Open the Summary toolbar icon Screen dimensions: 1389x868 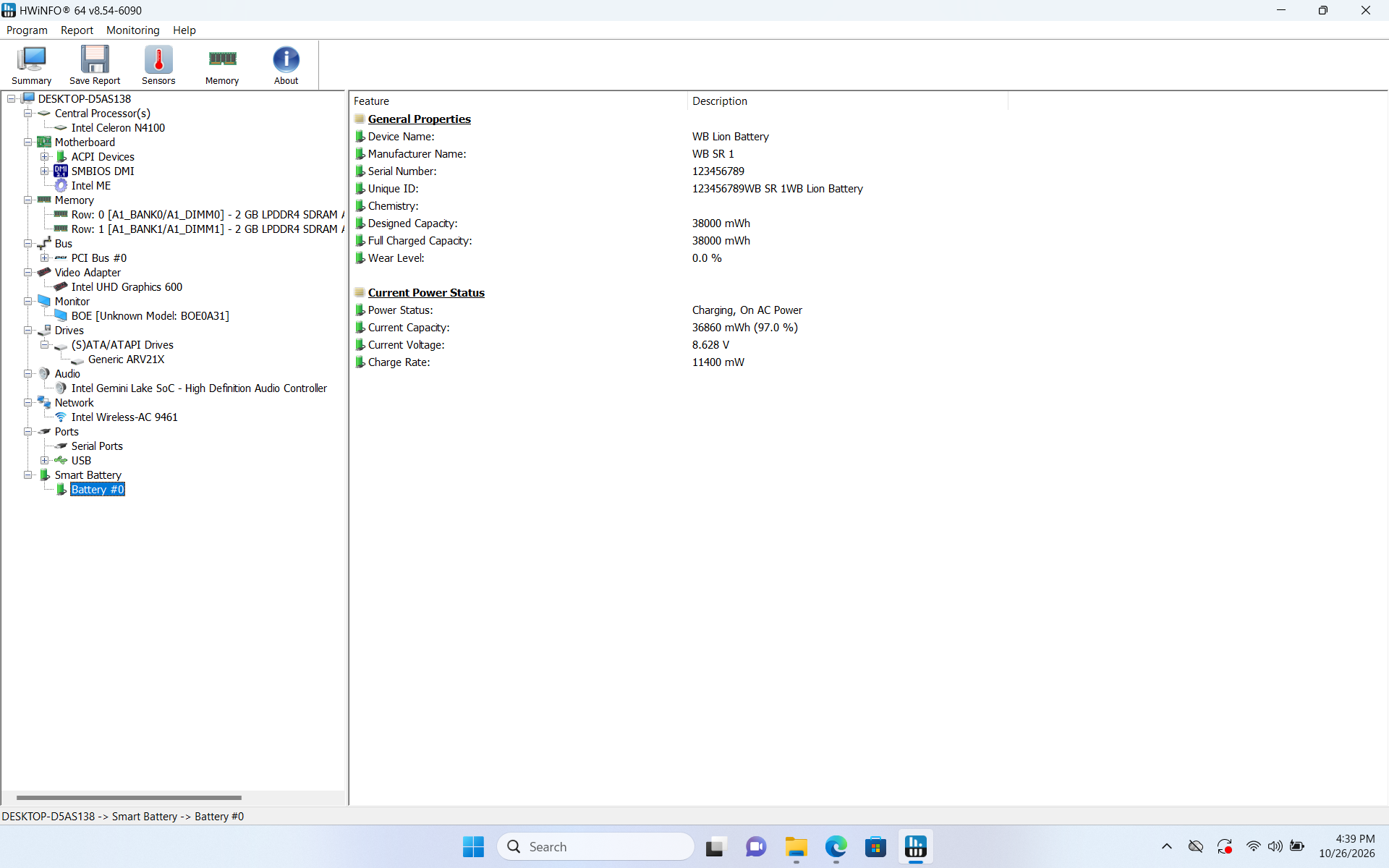[x=31, y=65]
